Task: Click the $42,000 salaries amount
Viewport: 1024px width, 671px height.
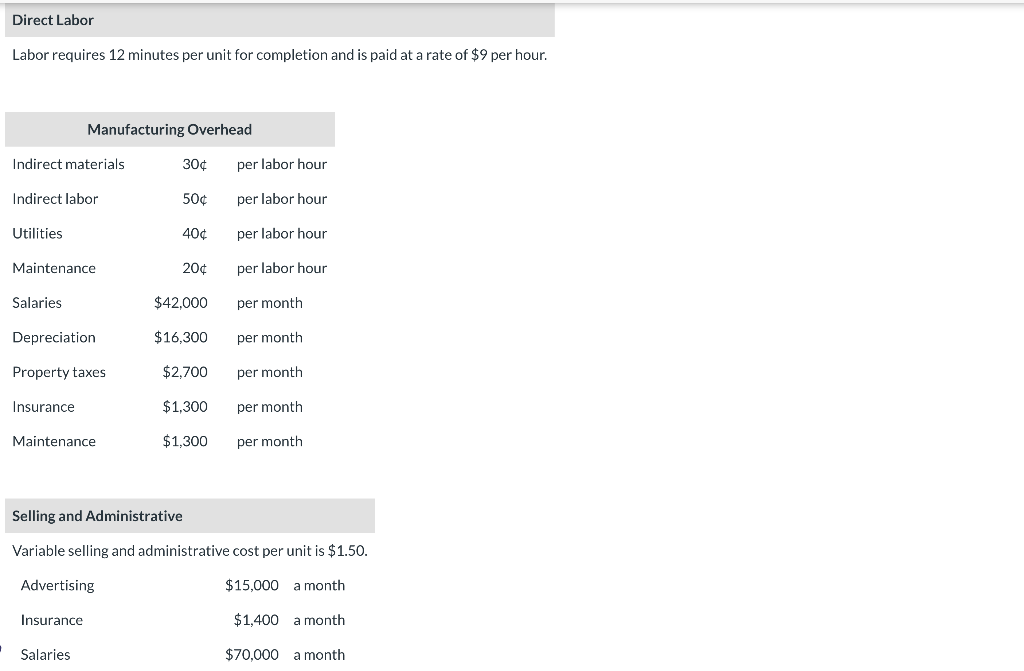Action: pyautogui.click(x=181, y=303)
